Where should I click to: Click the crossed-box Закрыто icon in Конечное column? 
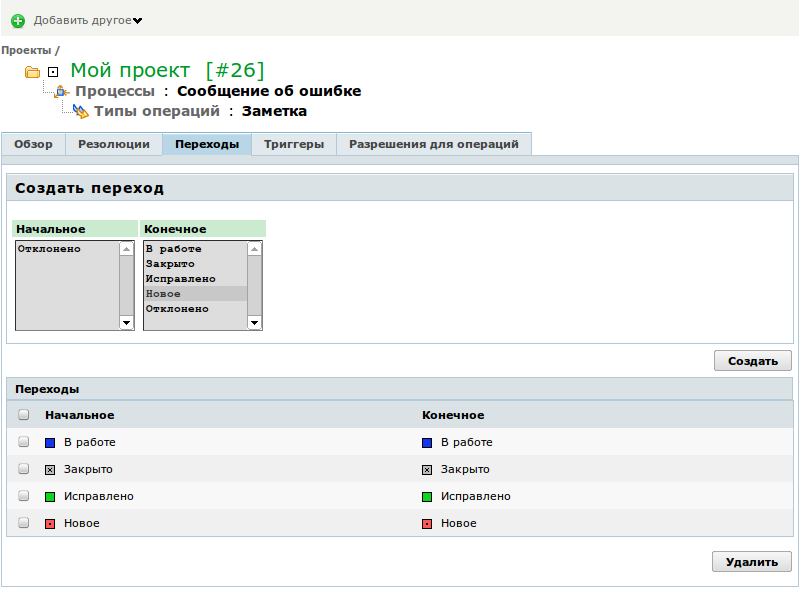tap(427, 469)
